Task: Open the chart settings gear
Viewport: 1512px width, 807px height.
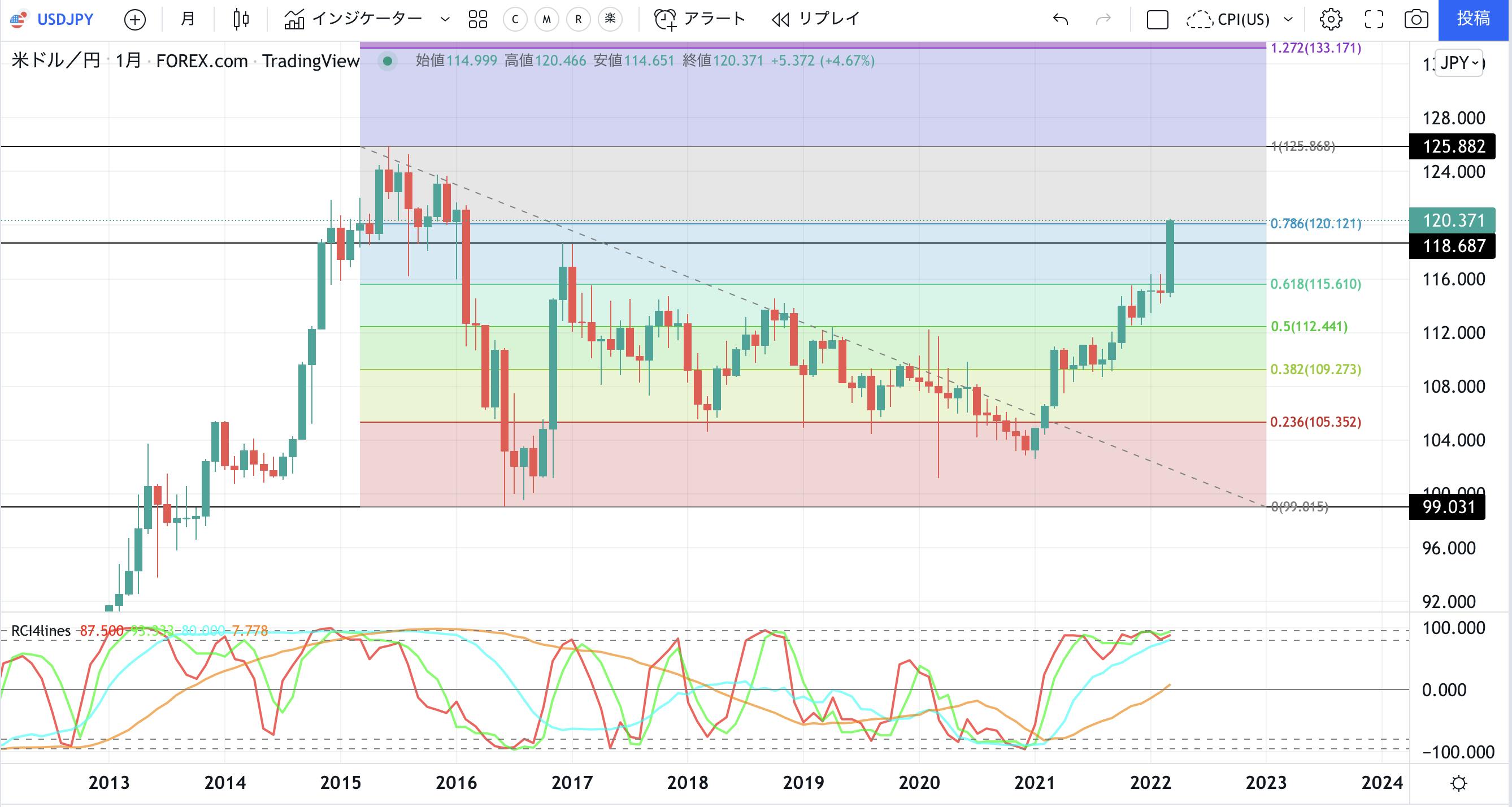Action: coord(1331,19)
